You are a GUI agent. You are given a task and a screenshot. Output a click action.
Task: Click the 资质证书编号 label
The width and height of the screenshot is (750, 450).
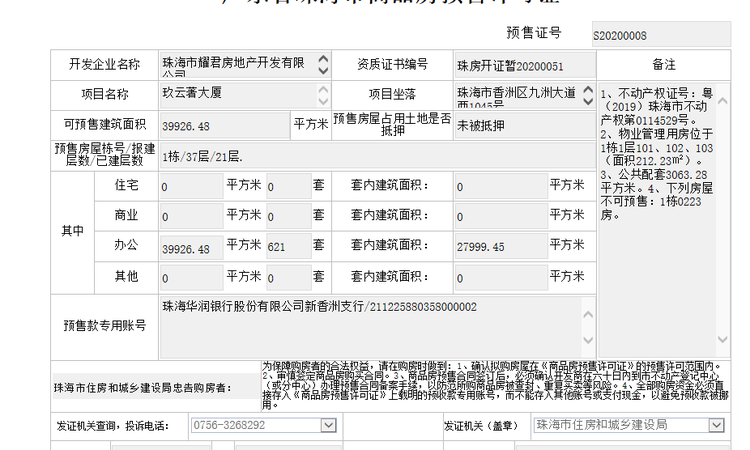click(x=392, y=64)
